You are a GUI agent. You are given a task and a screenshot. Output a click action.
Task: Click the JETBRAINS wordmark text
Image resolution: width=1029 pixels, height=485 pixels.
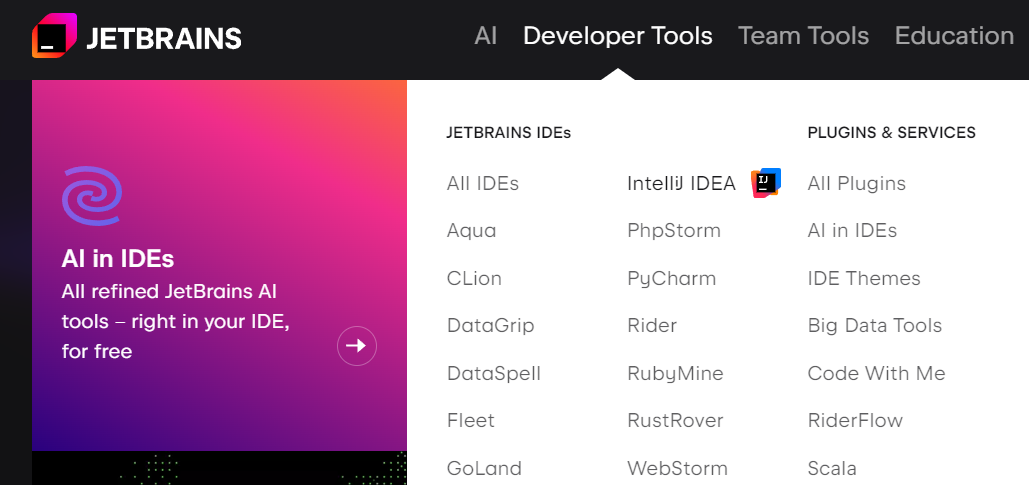(x=163, y=39)
